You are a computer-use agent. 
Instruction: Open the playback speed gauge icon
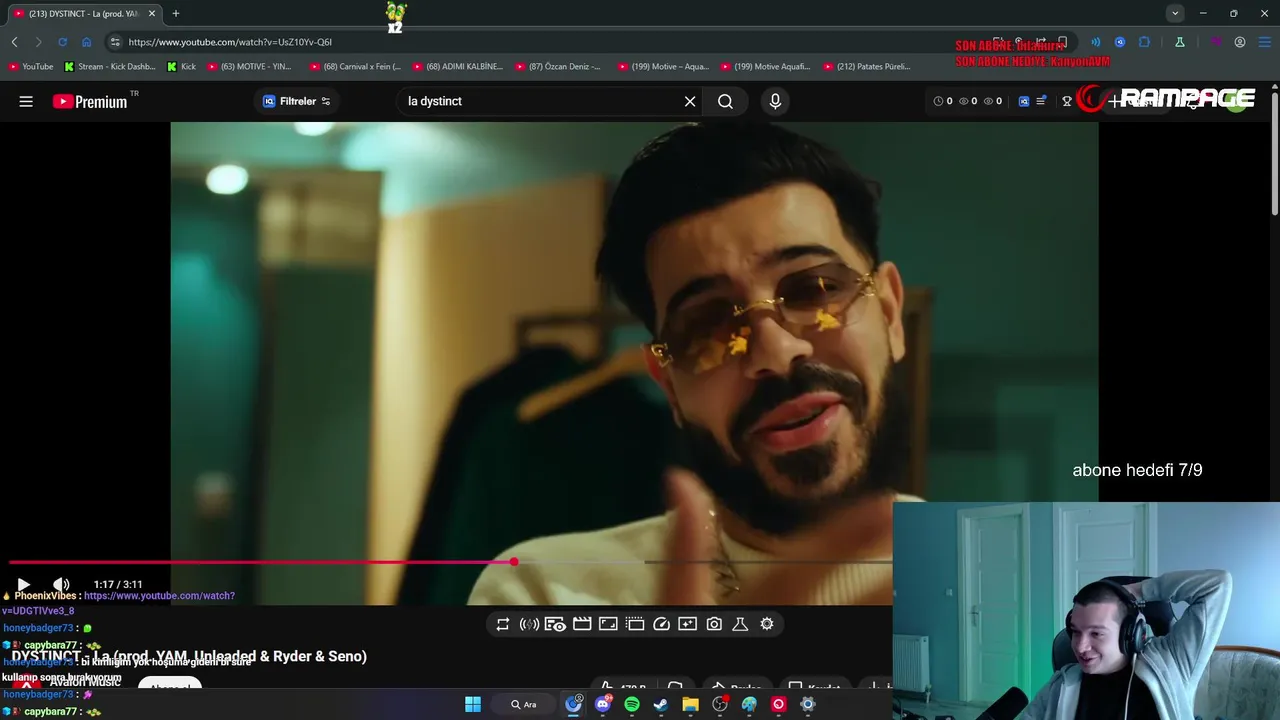(661, 624)
